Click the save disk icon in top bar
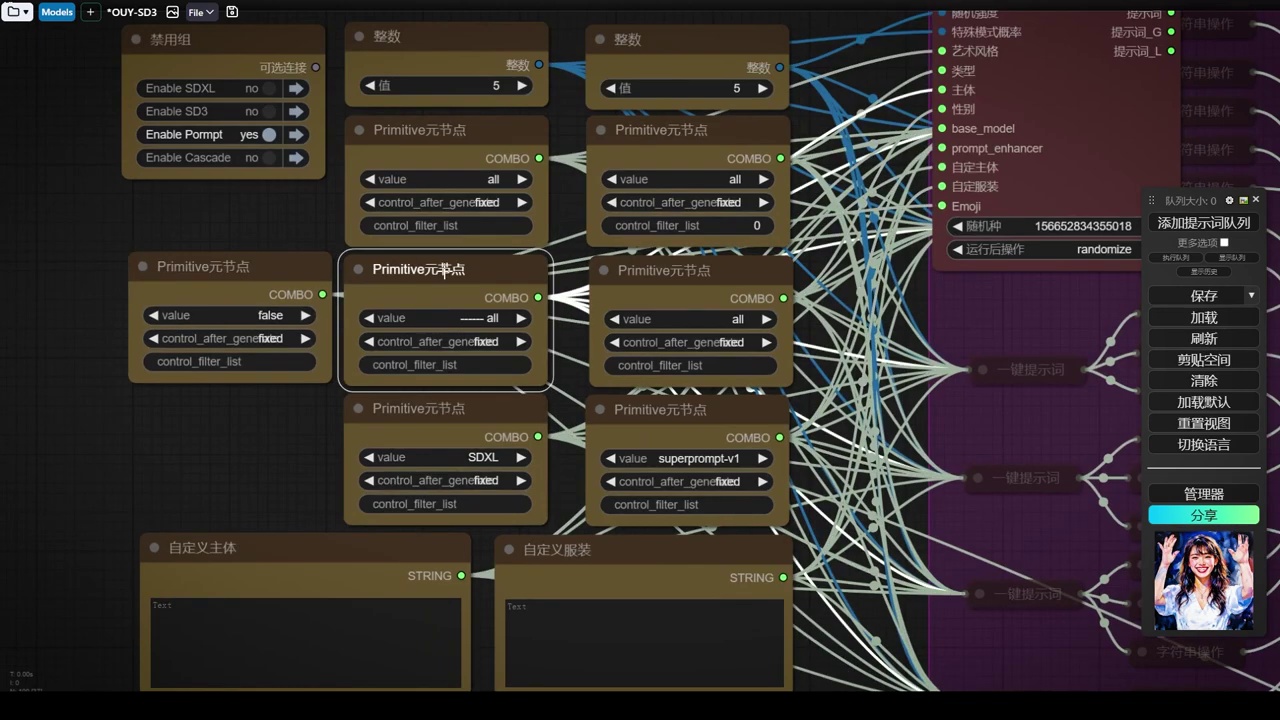Image resolution: width=1280 pixels, height=720 pixels. click(x=232, y=12)
